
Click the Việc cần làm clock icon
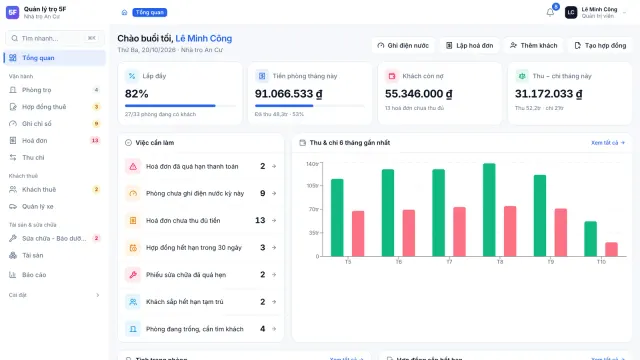pyautogui.click(x=128, y=142)
